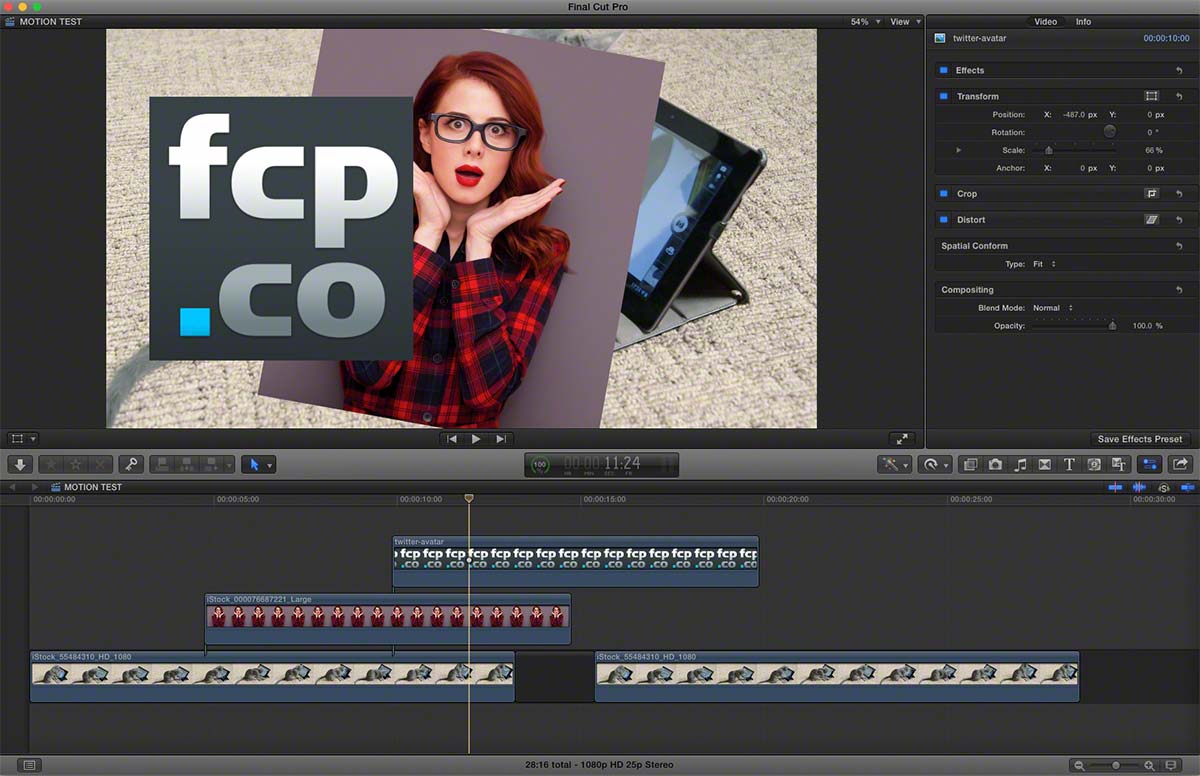Adjust the Opacity slider handle
This screenshot has width=1200, height=776.
tap(1112, 326)
